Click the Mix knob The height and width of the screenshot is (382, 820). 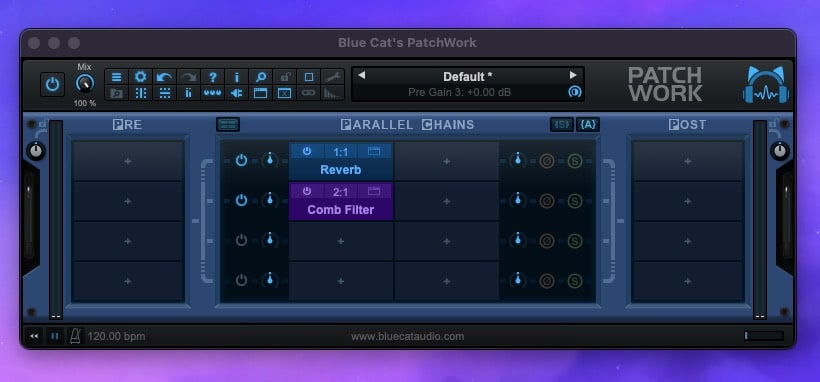tap(85, 84)
